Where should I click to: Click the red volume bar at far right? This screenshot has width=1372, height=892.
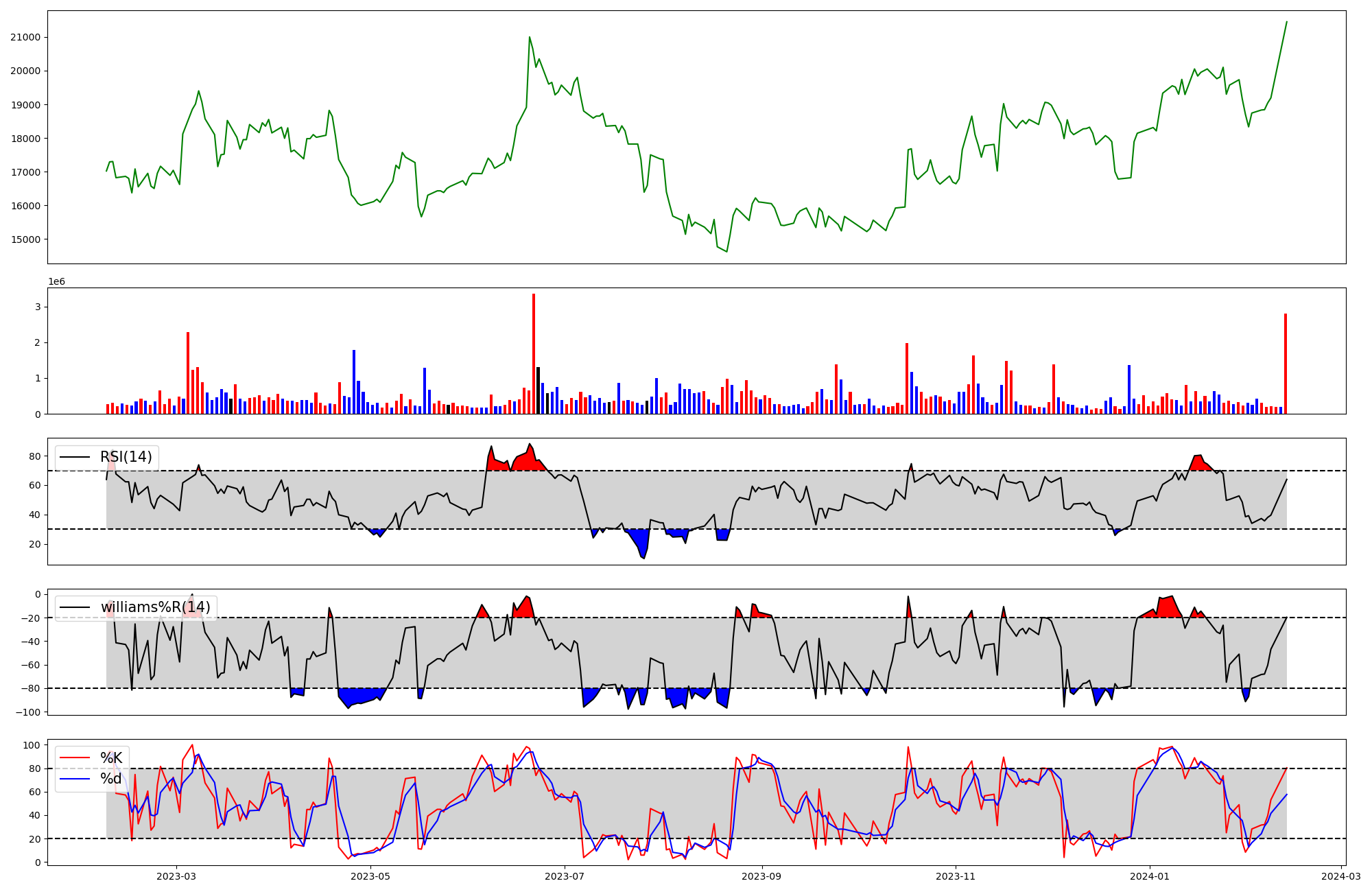point(1286,364)
